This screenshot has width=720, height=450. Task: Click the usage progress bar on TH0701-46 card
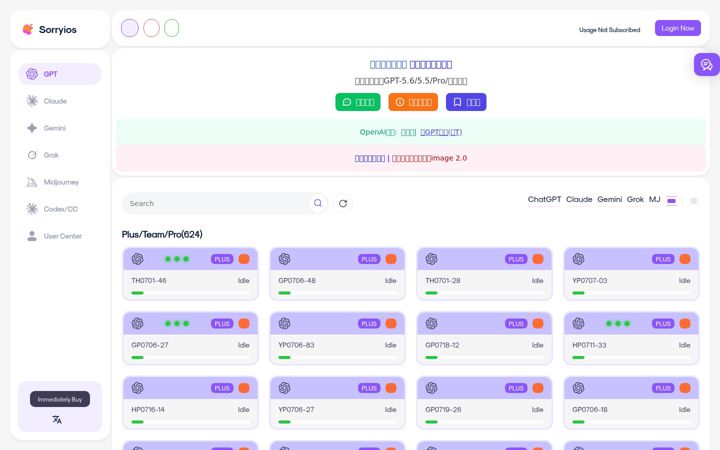click(x=191, y=293)
